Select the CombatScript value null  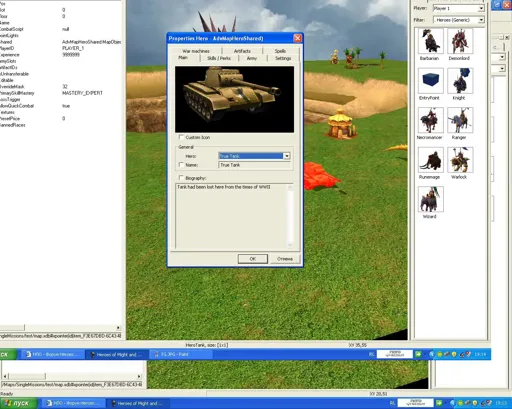click(65, 29)
